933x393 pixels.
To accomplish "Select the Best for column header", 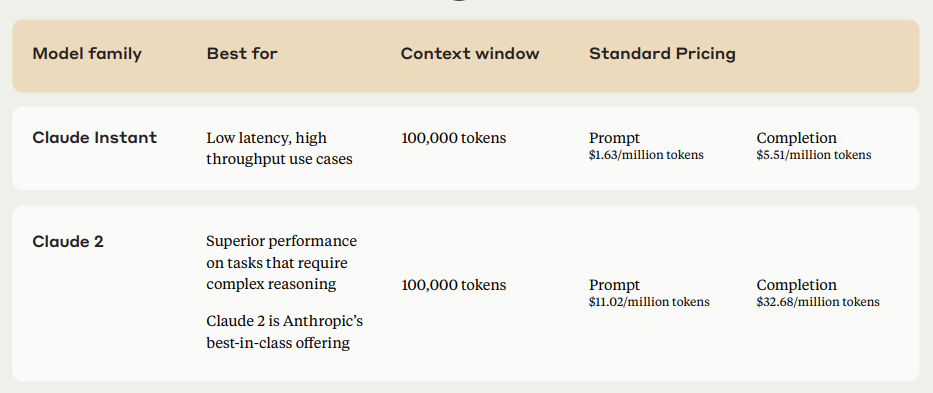I will click(242, 54).
